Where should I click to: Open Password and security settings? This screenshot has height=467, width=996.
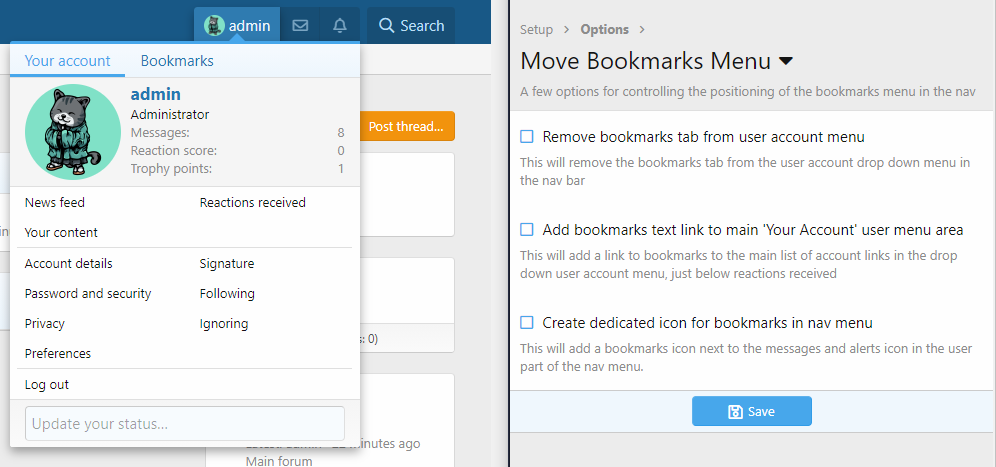[88, 294]
